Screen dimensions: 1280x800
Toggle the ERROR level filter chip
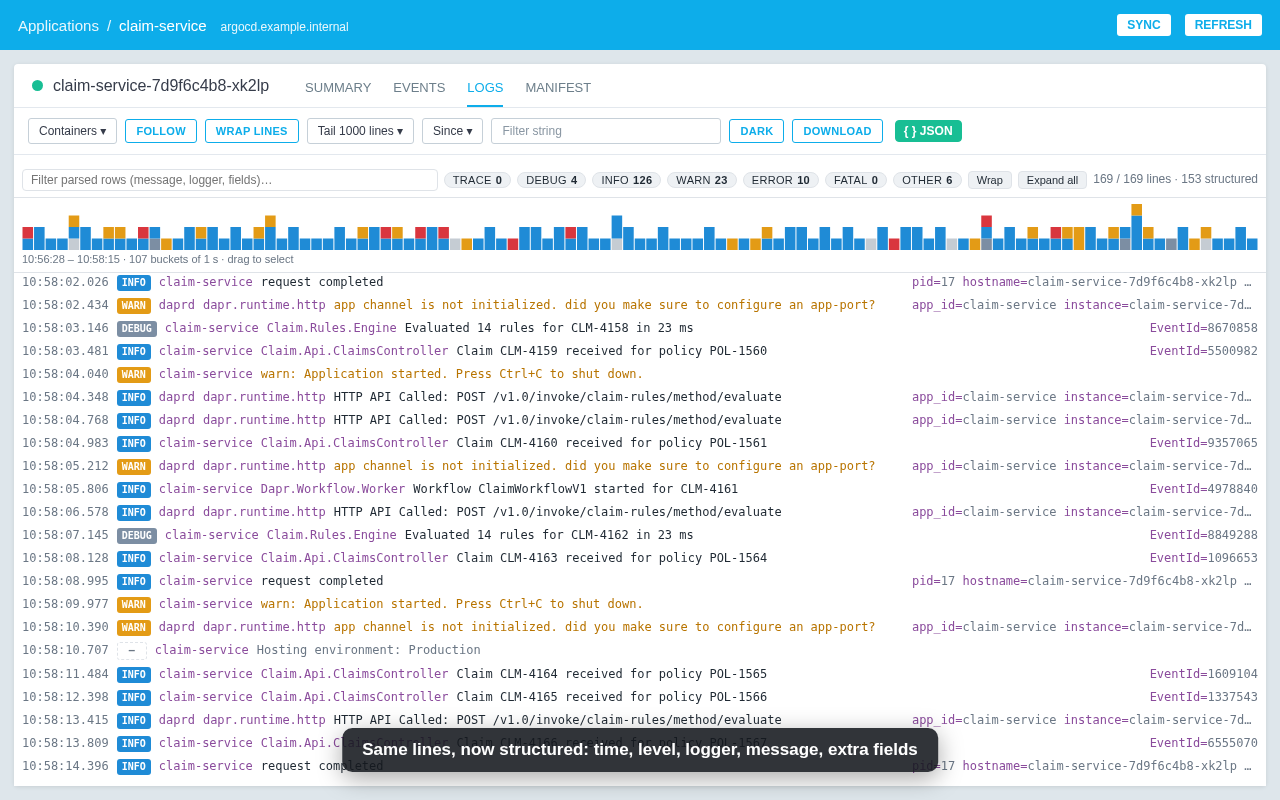click(x=781, y=180)
